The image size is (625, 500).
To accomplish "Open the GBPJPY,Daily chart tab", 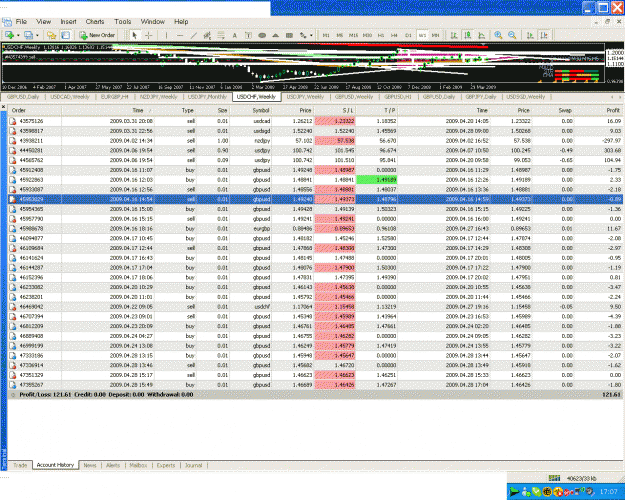I will tap(481, 97).
